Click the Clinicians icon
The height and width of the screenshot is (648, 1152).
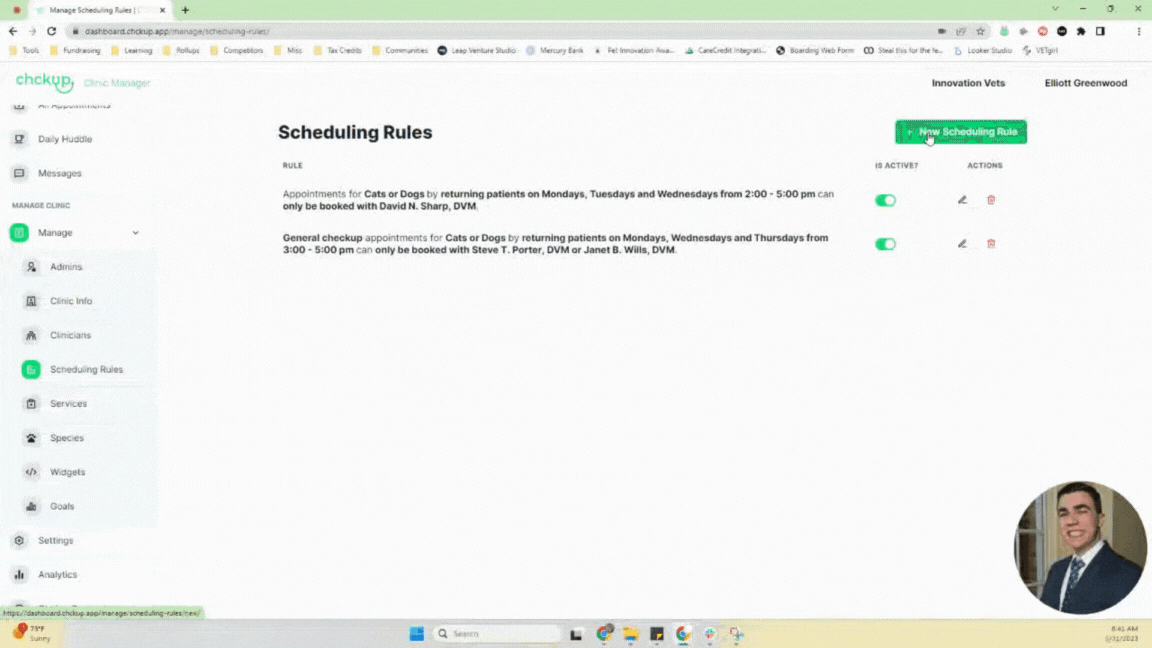(31, 335)
